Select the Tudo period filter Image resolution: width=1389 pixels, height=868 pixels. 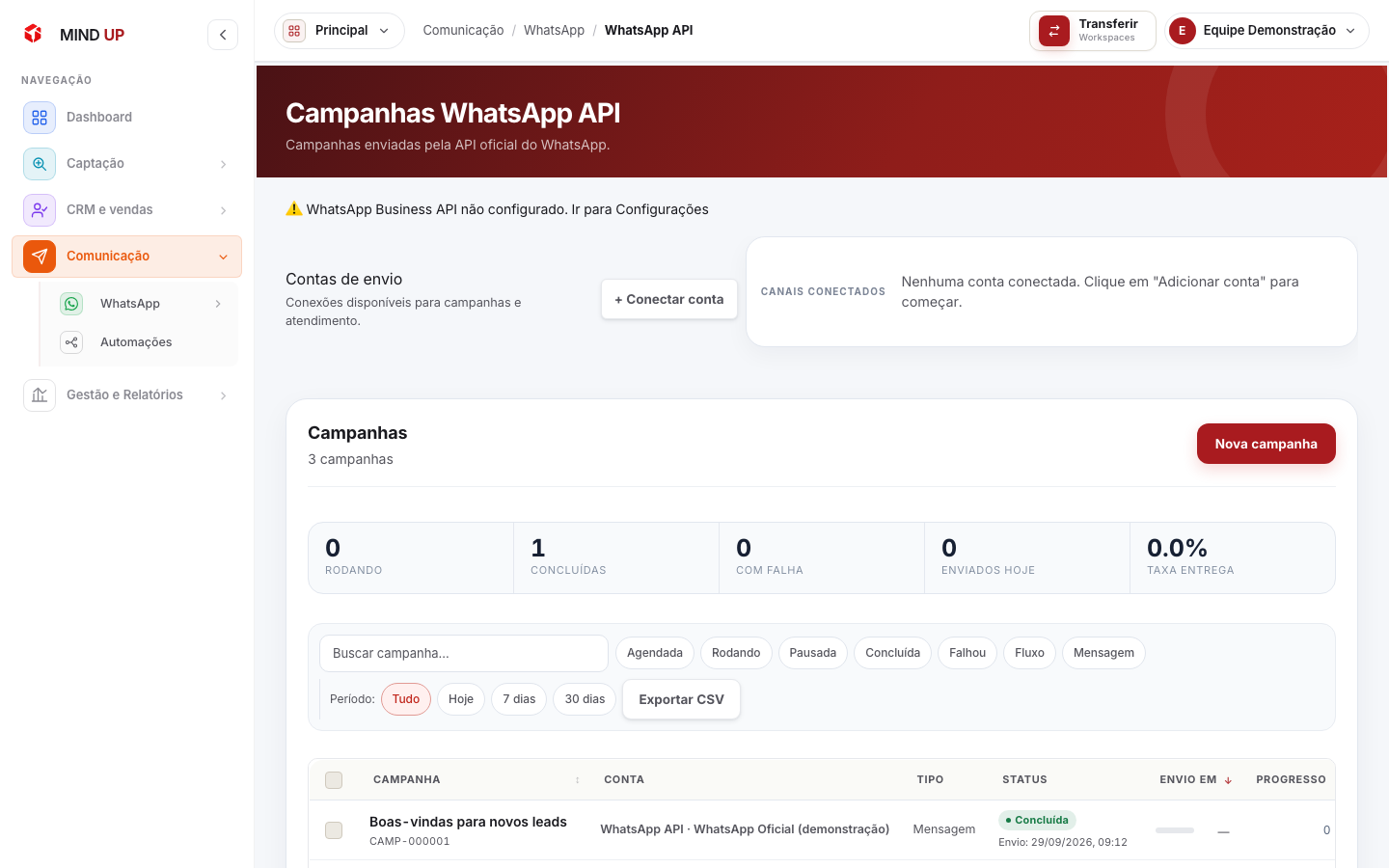tap(406, 699)
